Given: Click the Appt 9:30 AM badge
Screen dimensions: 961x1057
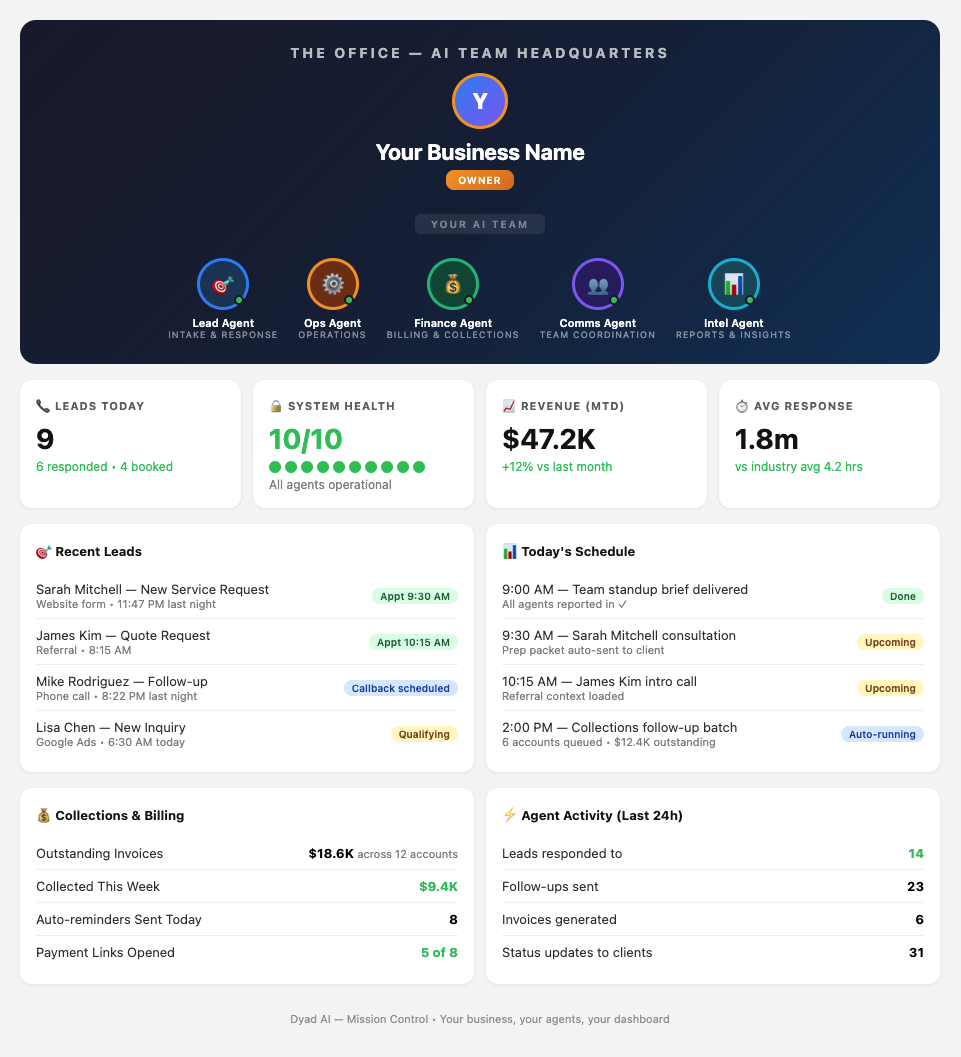Looking at the screenshot, I should [x=414, y=595].
